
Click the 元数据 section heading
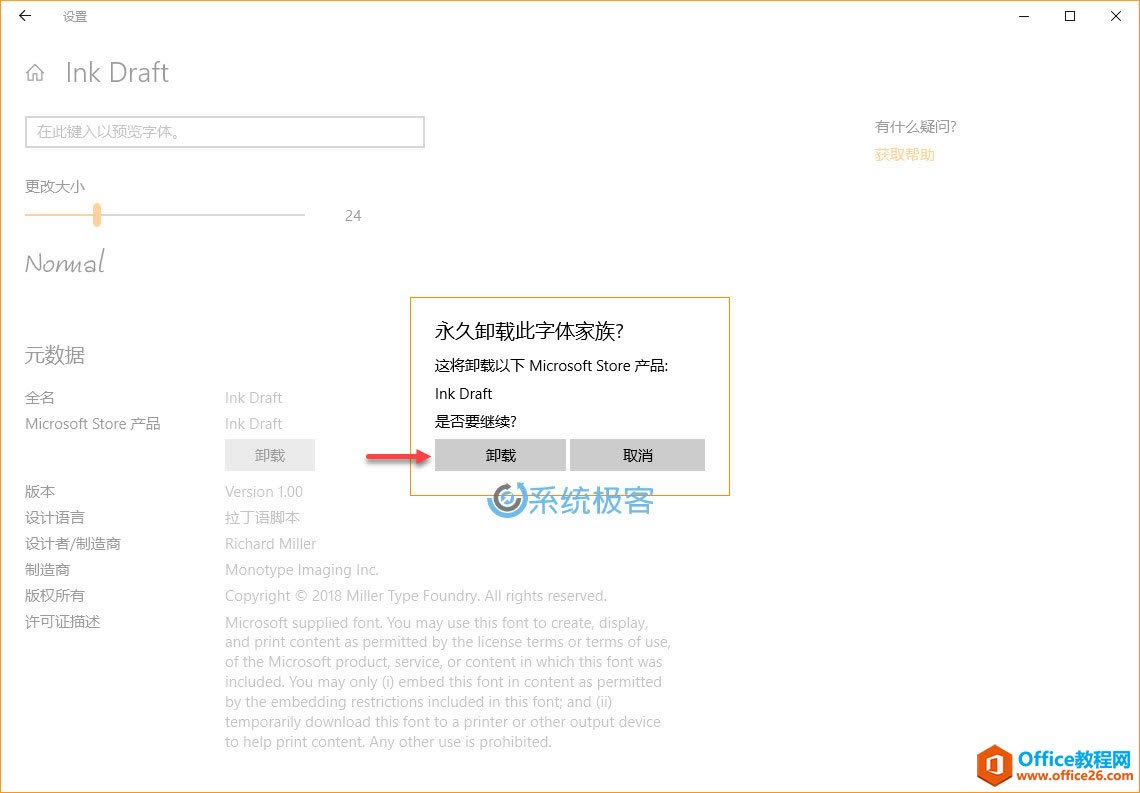55,355
